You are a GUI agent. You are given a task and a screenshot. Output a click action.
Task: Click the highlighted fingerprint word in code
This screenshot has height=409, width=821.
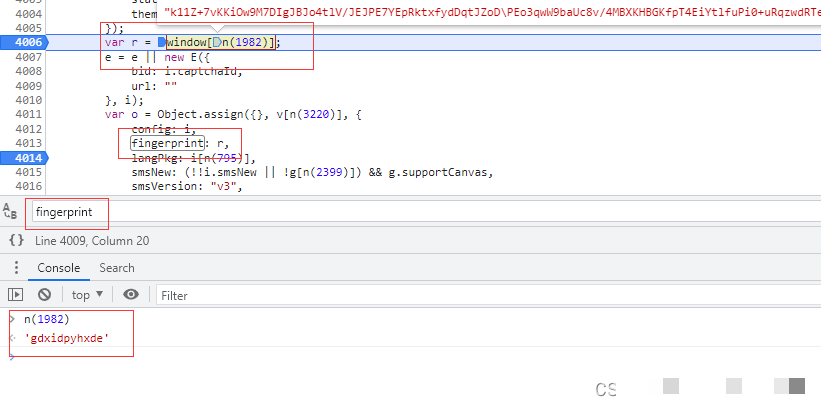click(166, 143)
